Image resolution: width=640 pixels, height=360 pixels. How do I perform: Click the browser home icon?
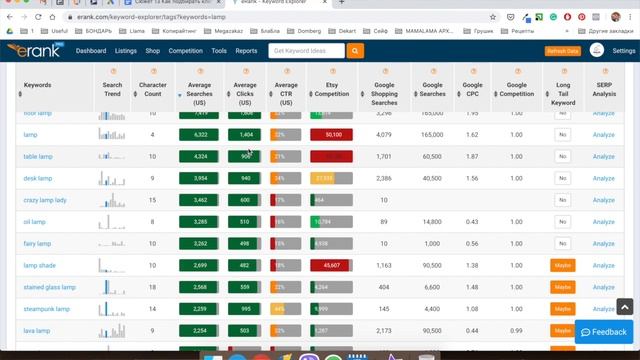[52, 17]
